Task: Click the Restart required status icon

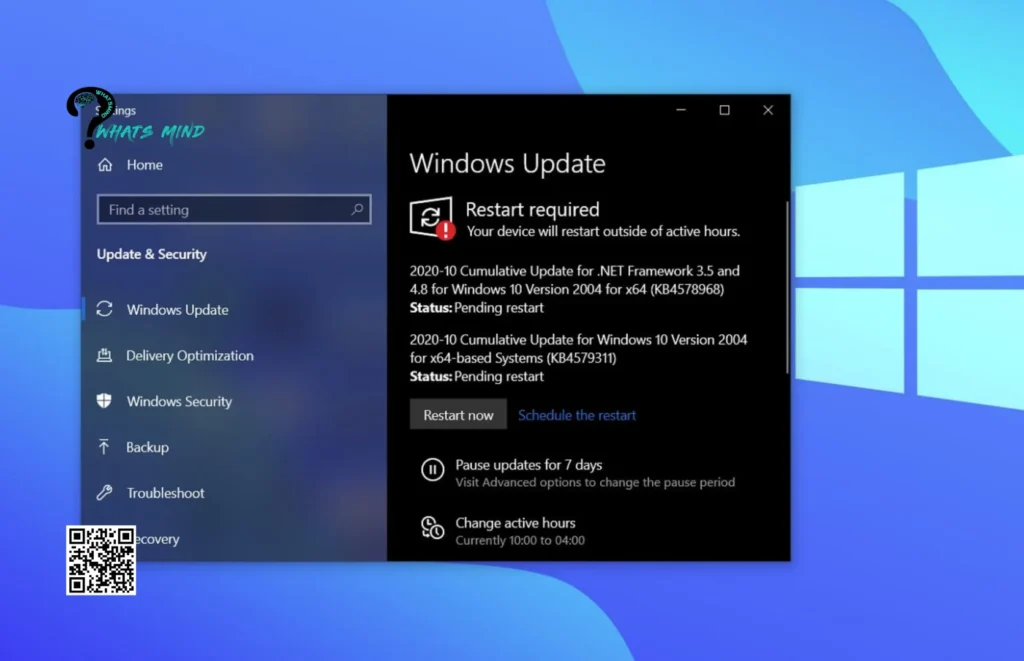Action: pyautogui.click(x=432, y=219)
